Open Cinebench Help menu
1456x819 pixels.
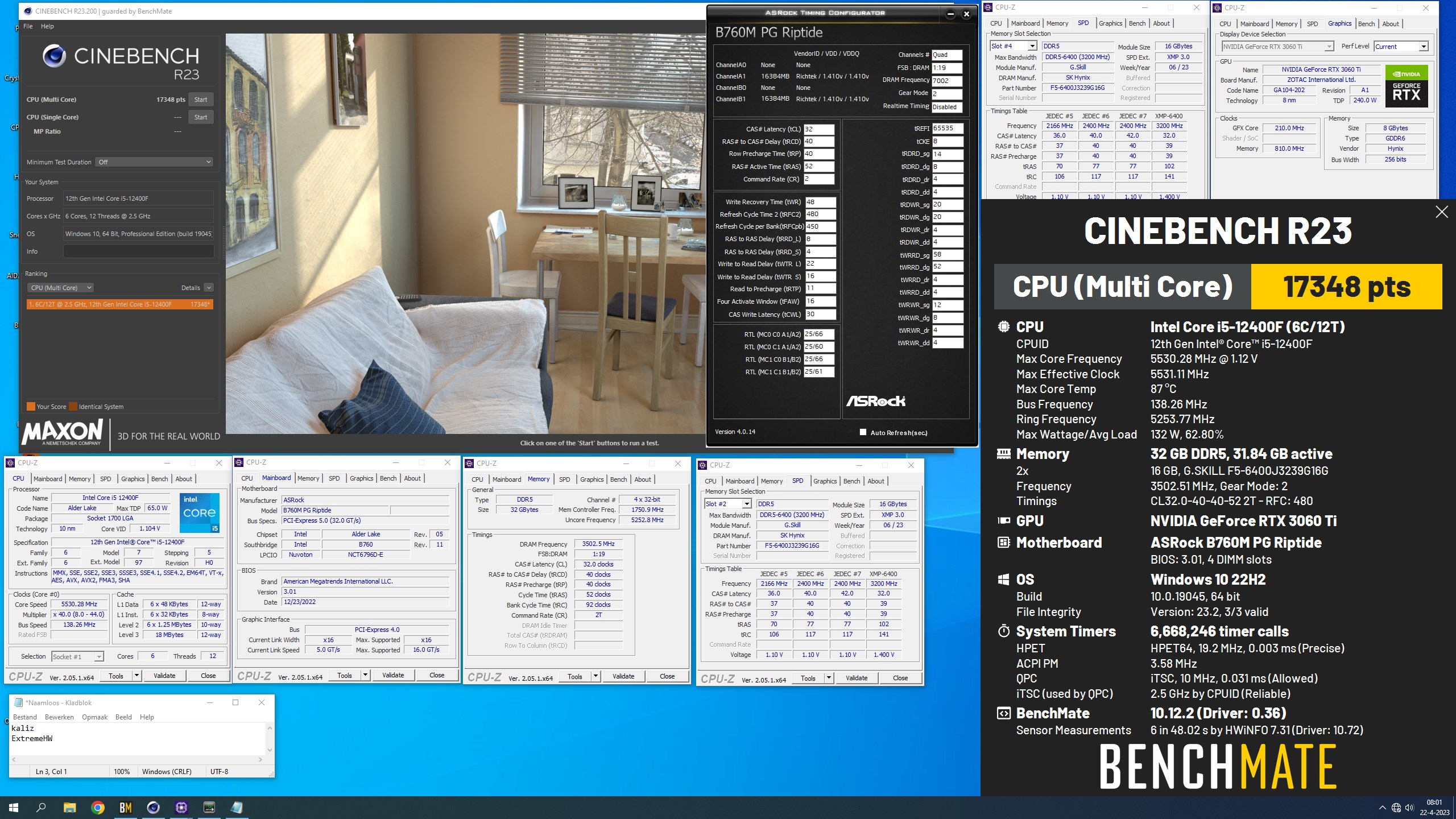click(x=47, y=26)
